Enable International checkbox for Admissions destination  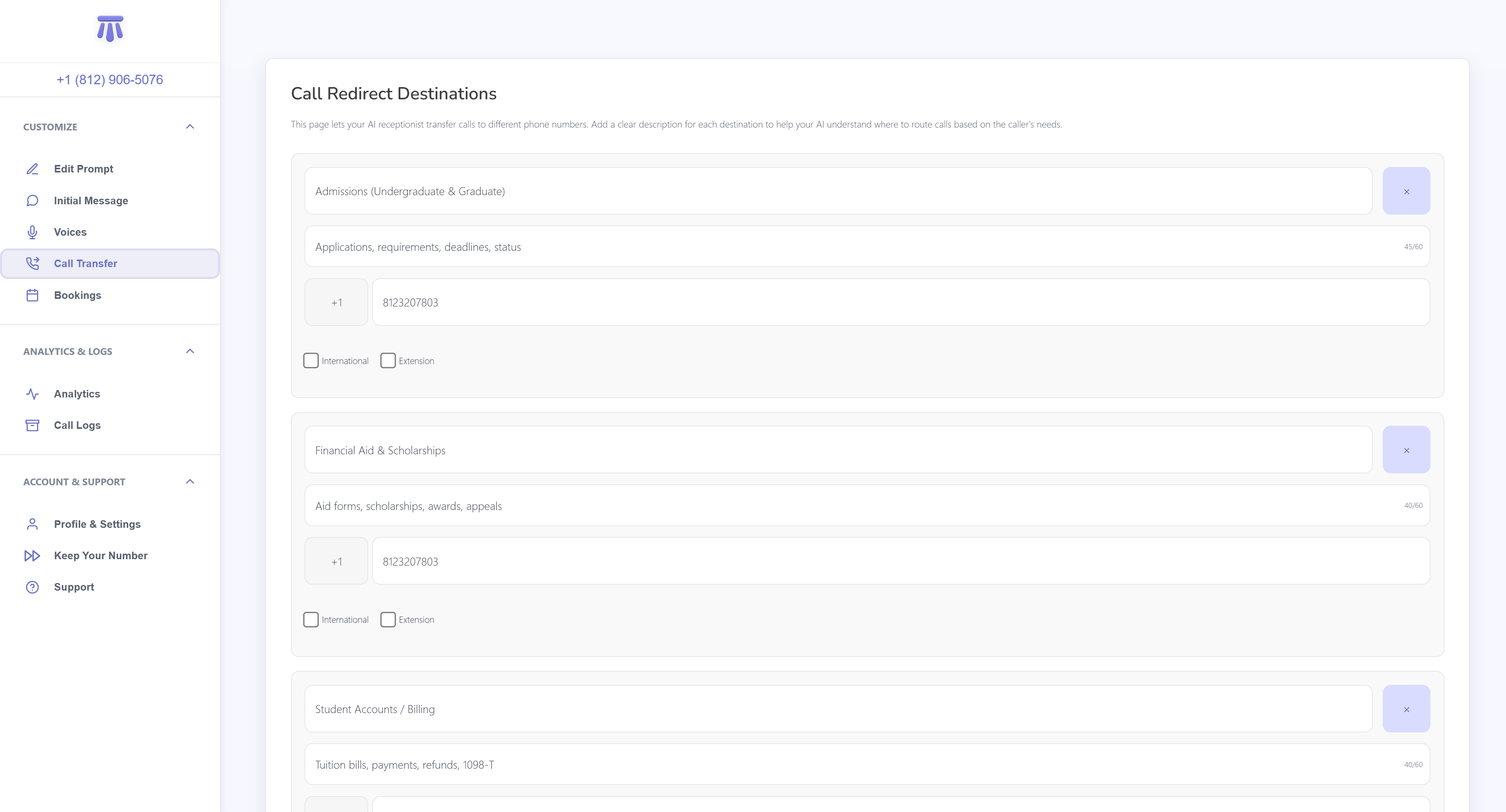311,361
